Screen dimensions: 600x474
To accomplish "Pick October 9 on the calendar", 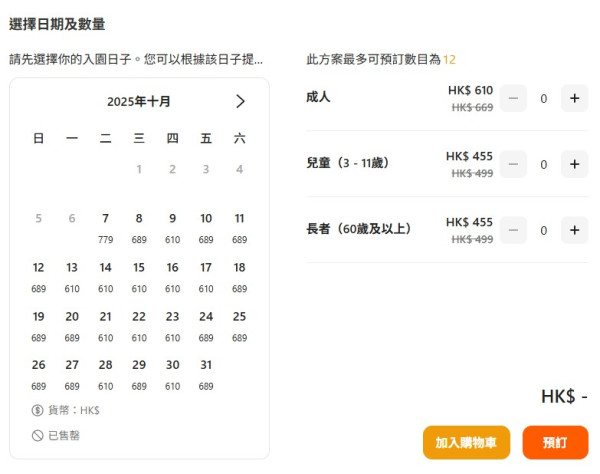I will (x=172, y=226).
